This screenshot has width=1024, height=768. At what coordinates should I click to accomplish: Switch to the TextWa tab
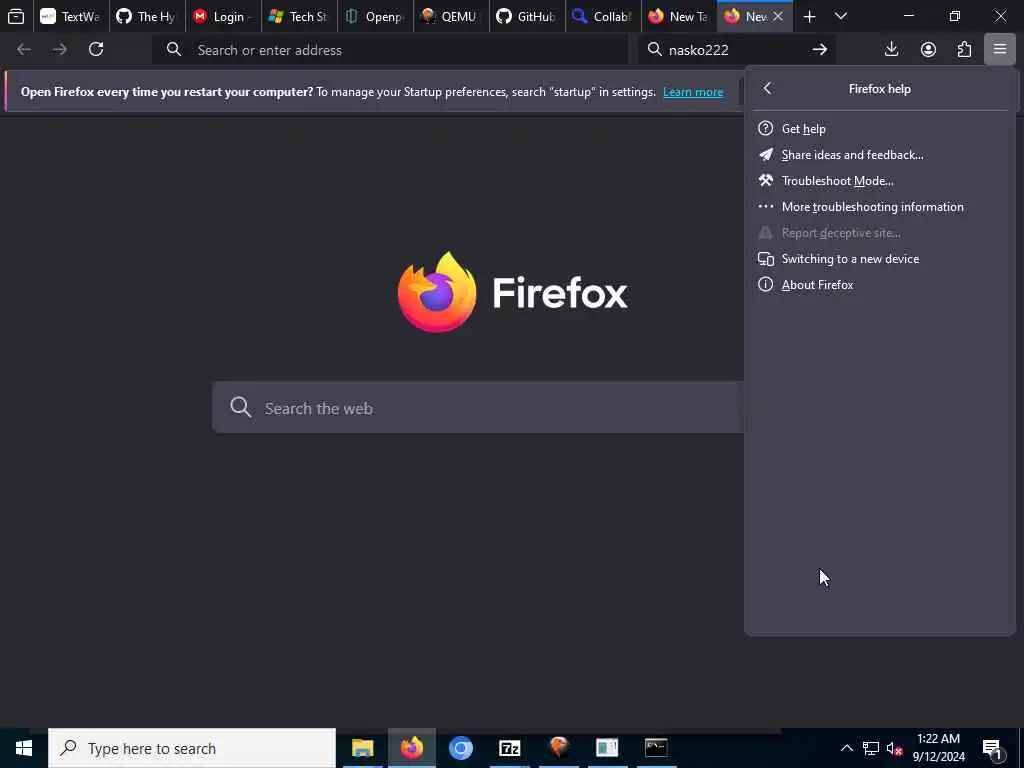71,16
